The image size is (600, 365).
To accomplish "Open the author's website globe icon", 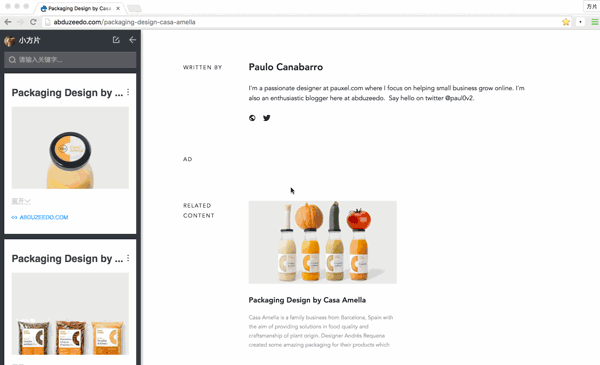I will [252, 118].
